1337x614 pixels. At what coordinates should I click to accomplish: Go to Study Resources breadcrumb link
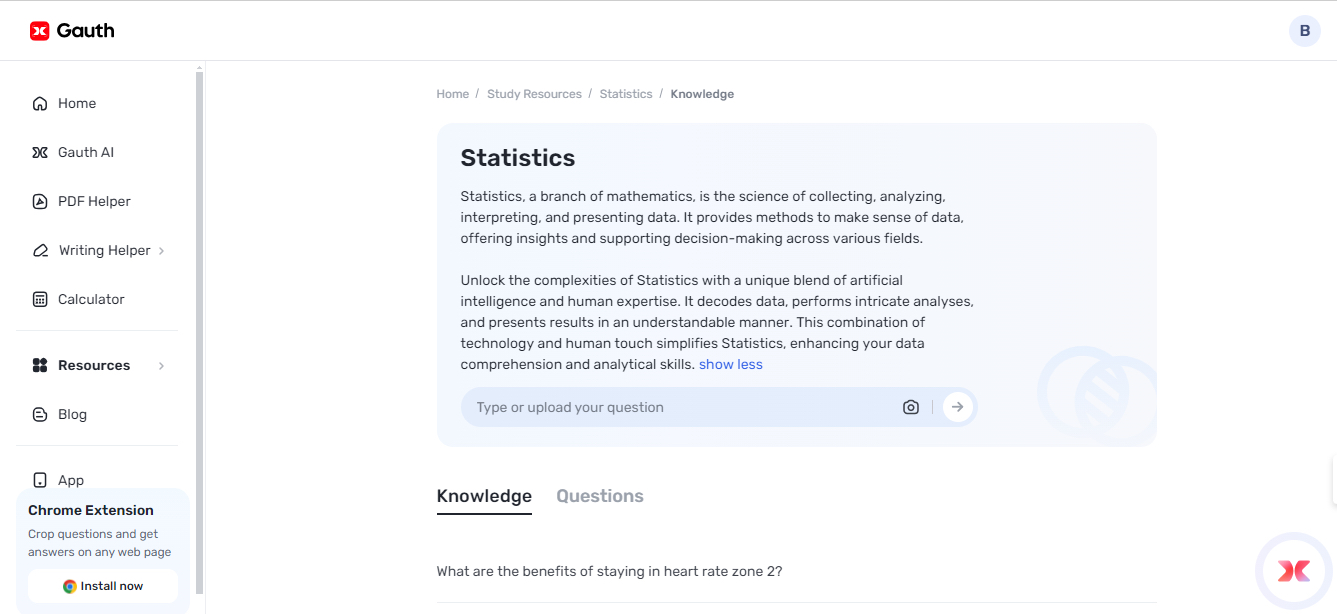[534, 94]
